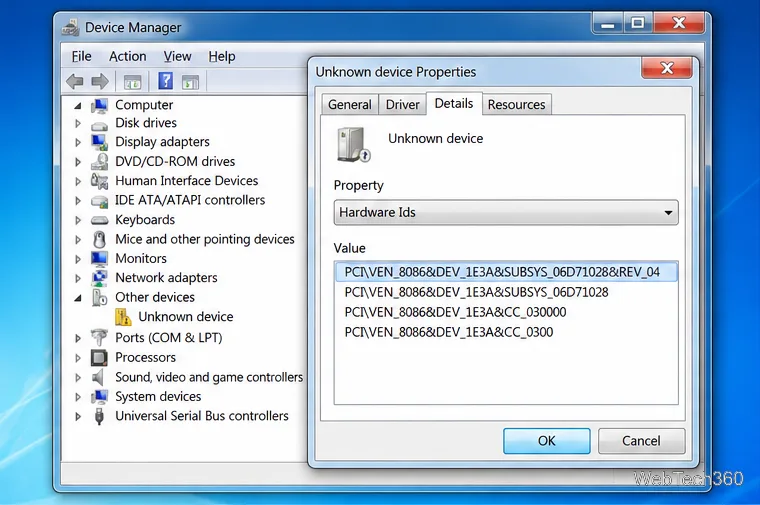Open the File menu

tap(81, 56)
